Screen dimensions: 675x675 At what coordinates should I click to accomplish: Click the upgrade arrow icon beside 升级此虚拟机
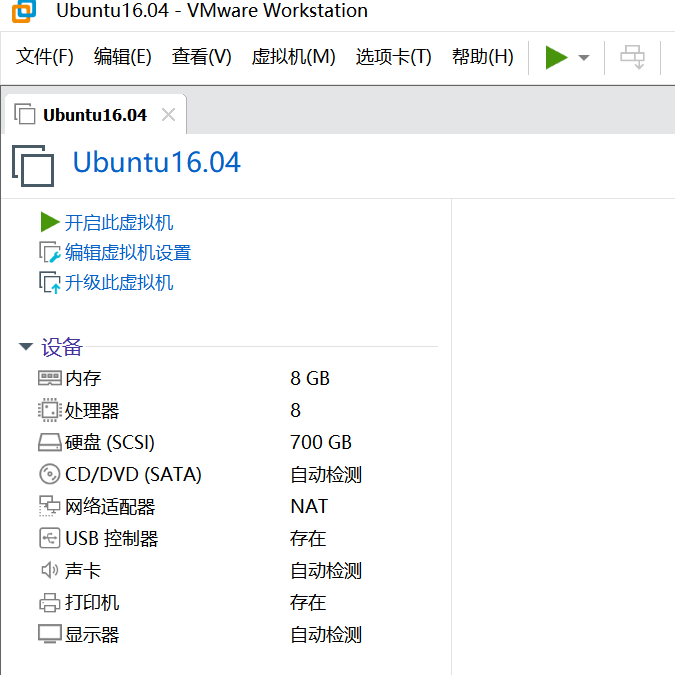50,282
